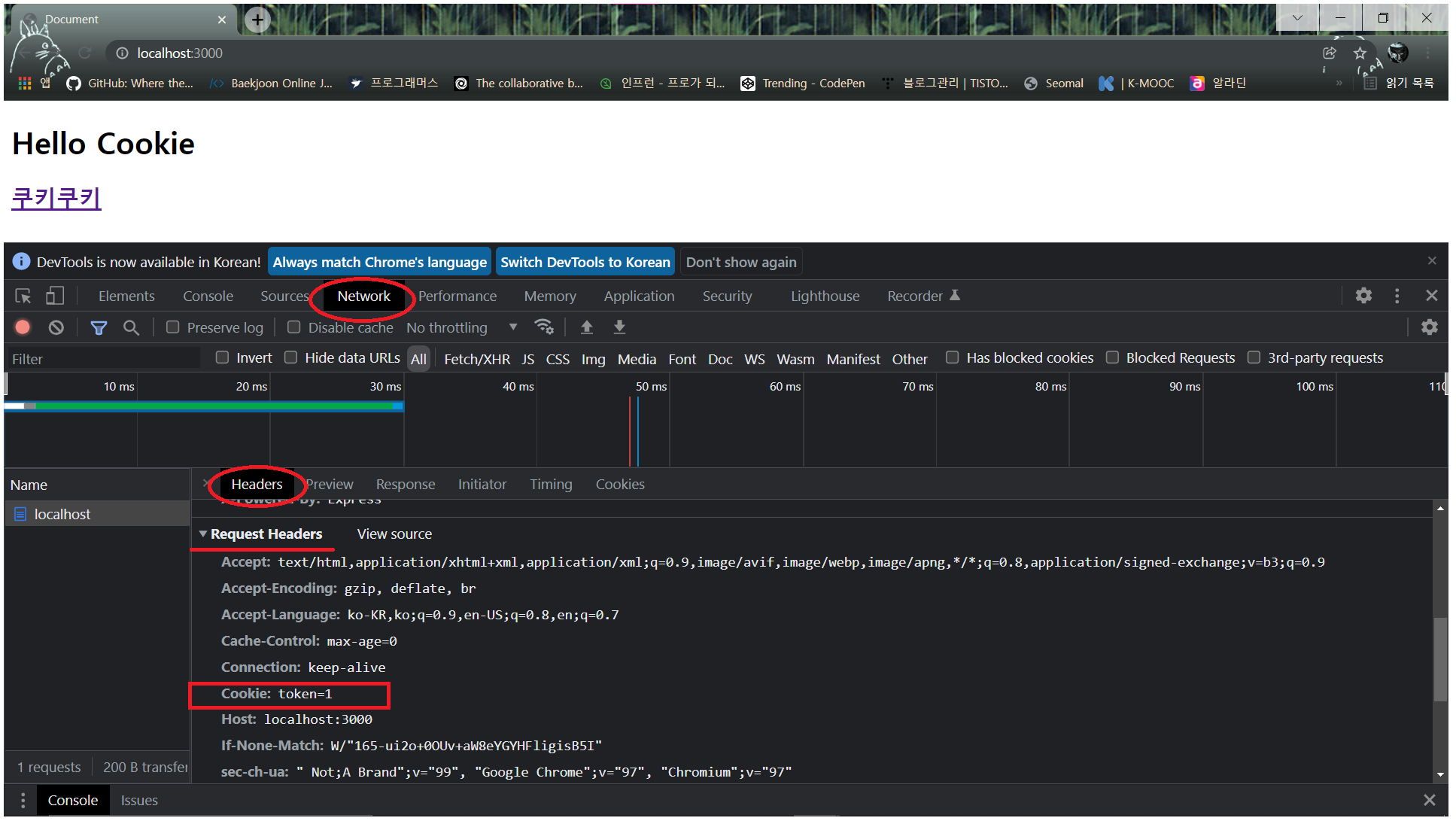Click Don't show again
Image resolution: width=1456 pixels, height=824 pixels.
tap(741, 262)
